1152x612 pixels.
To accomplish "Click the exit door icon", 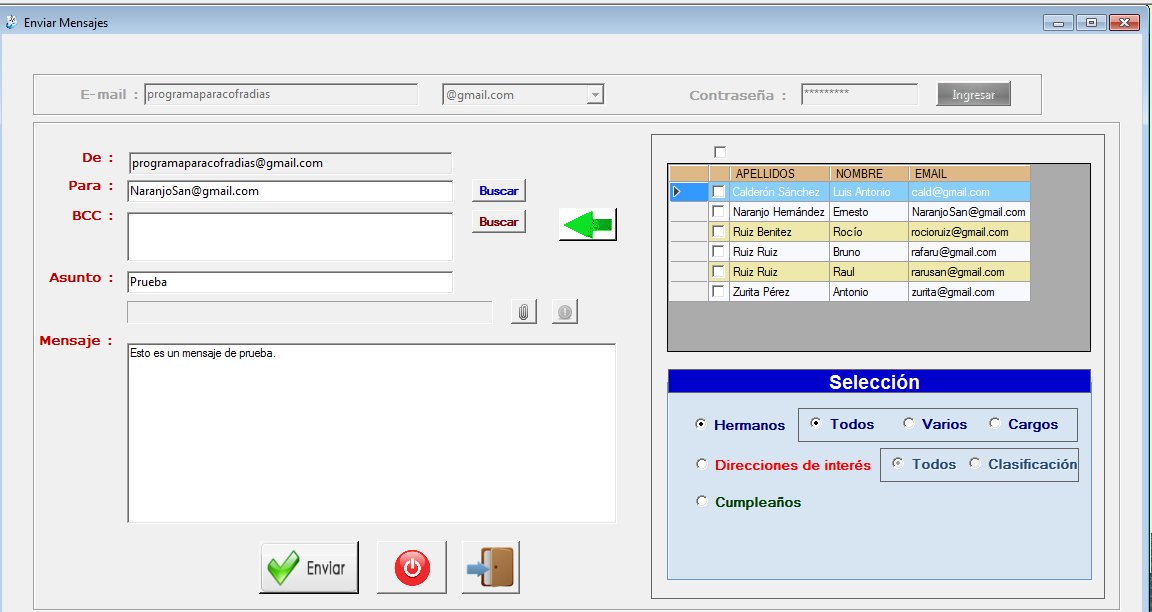I will pyautogui.click(x=491, y=568).
